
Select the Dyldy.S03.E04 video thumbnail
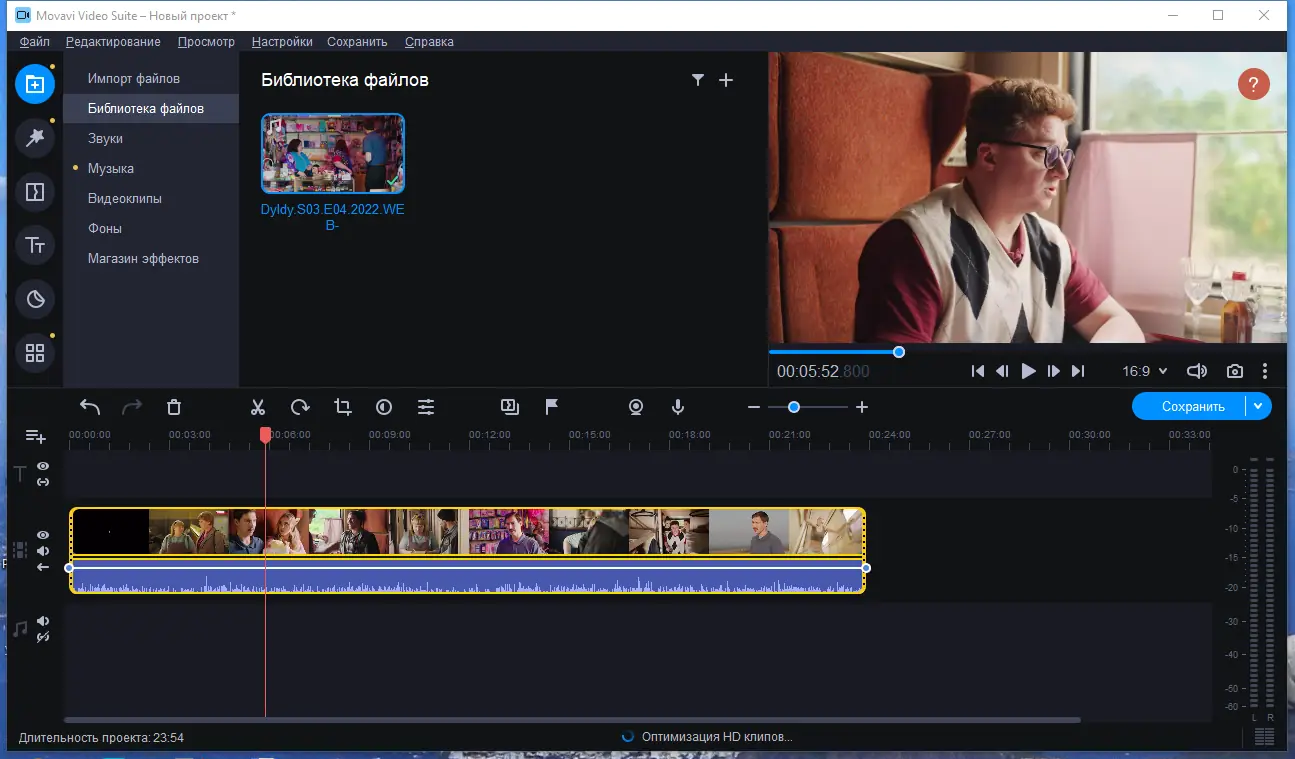333,153
